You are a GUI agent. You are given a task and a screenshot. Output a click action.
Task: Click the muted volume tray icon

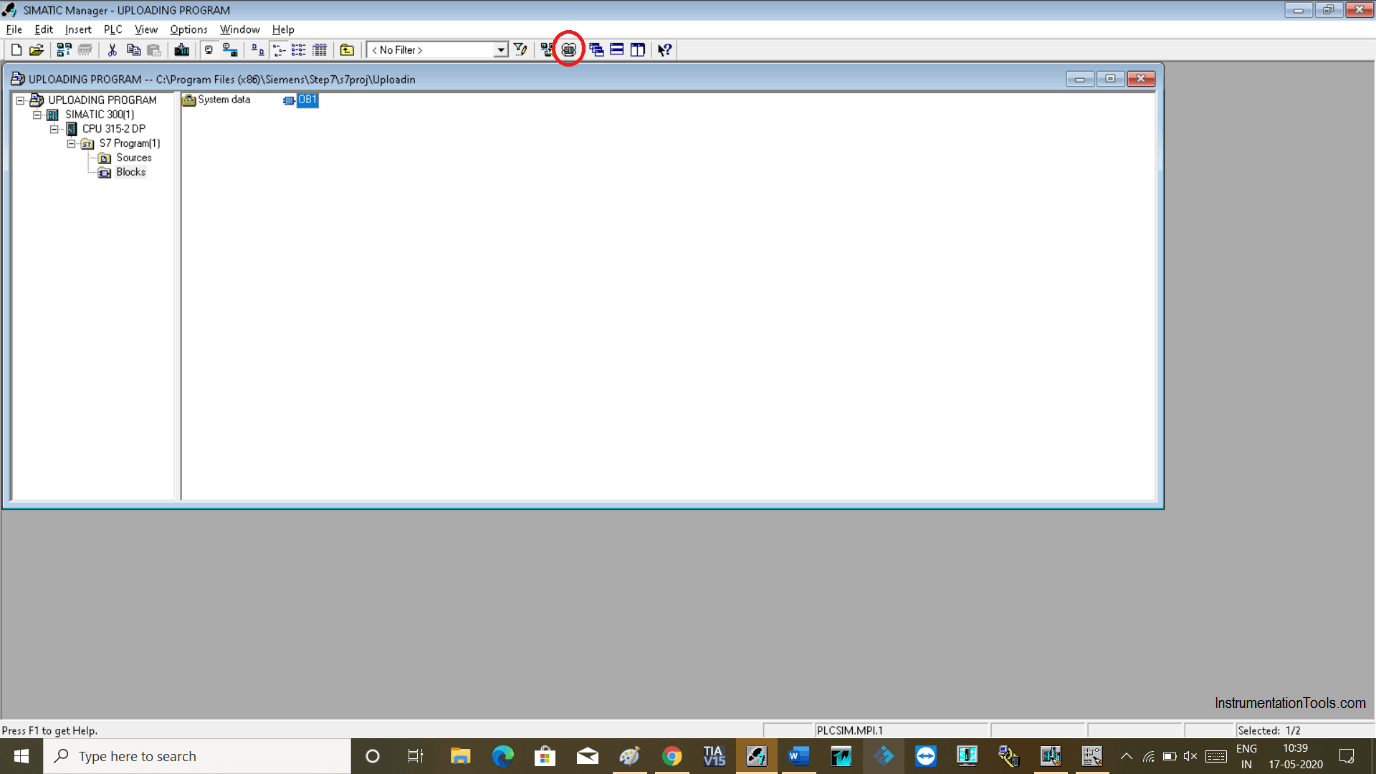pos(1190,756)
